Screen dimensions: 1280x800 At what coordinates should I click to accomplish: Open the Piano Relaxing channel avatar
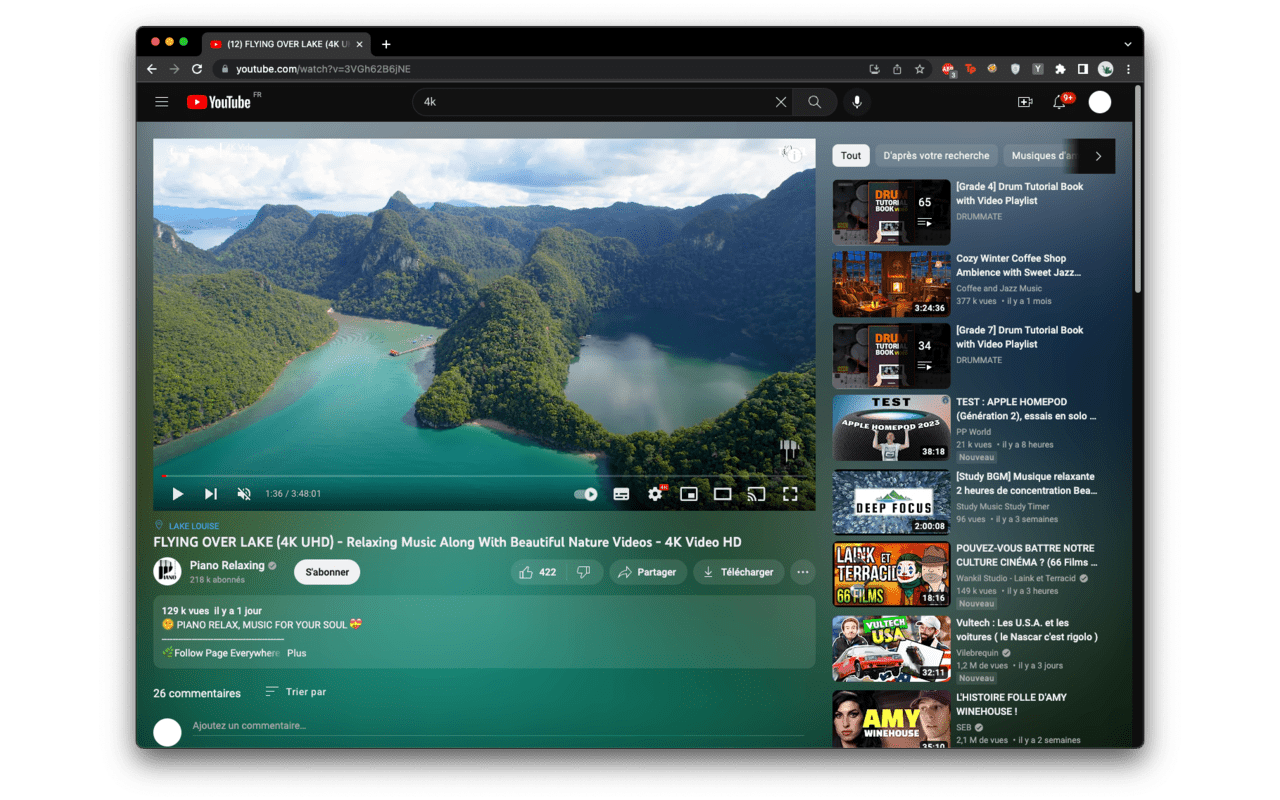[x=167, y=572]
